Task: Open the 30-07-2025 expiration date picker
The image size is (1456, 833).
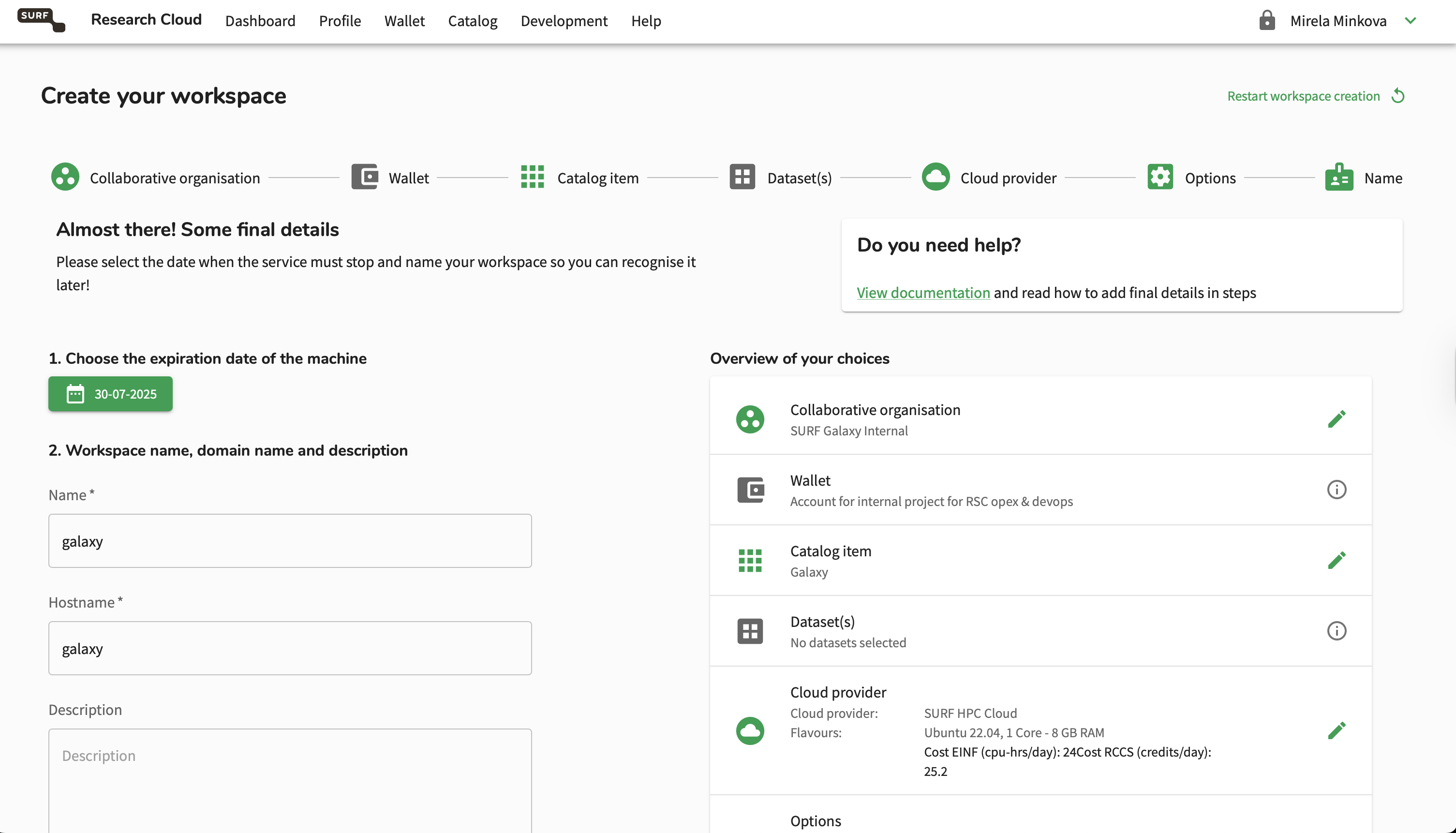Action: 110,394
